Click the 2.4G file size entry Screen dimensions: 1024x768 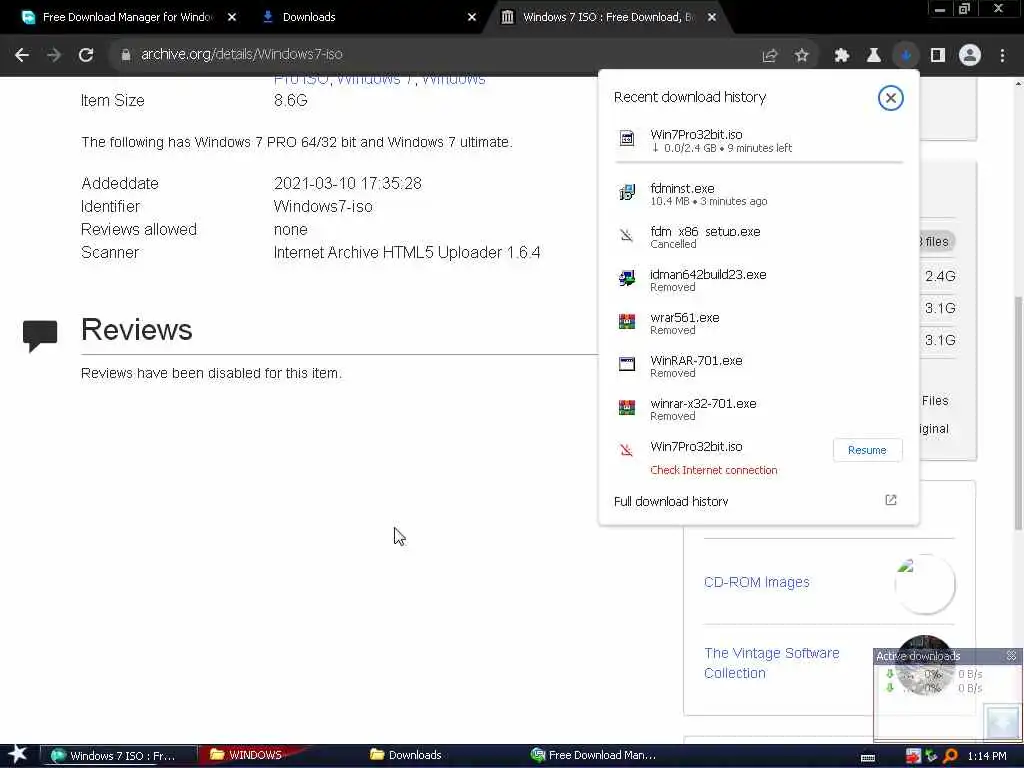pos(940,276)
